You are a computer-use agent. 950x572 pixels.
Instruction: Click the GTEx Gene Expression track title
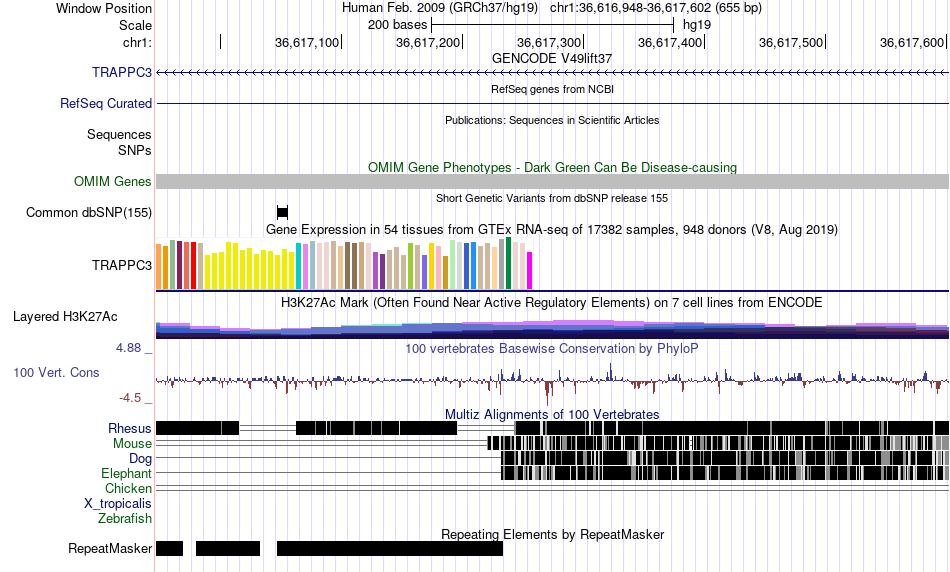coord(552,230)
